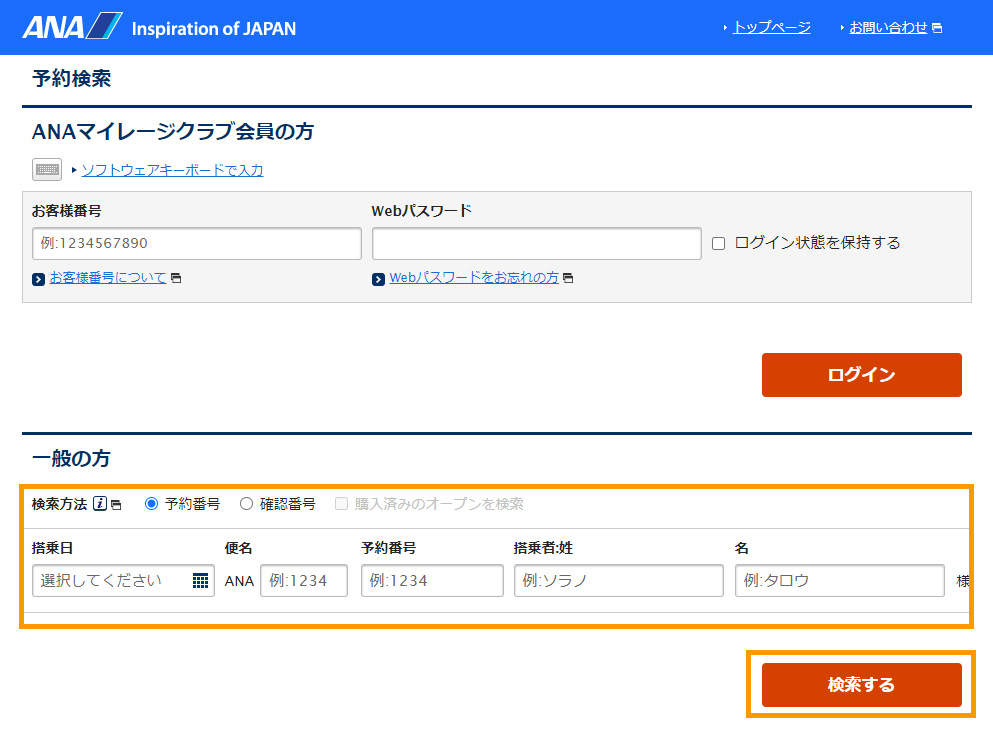Click the arrow icon before Webパスワードをお忘れの方

point(379,279)
